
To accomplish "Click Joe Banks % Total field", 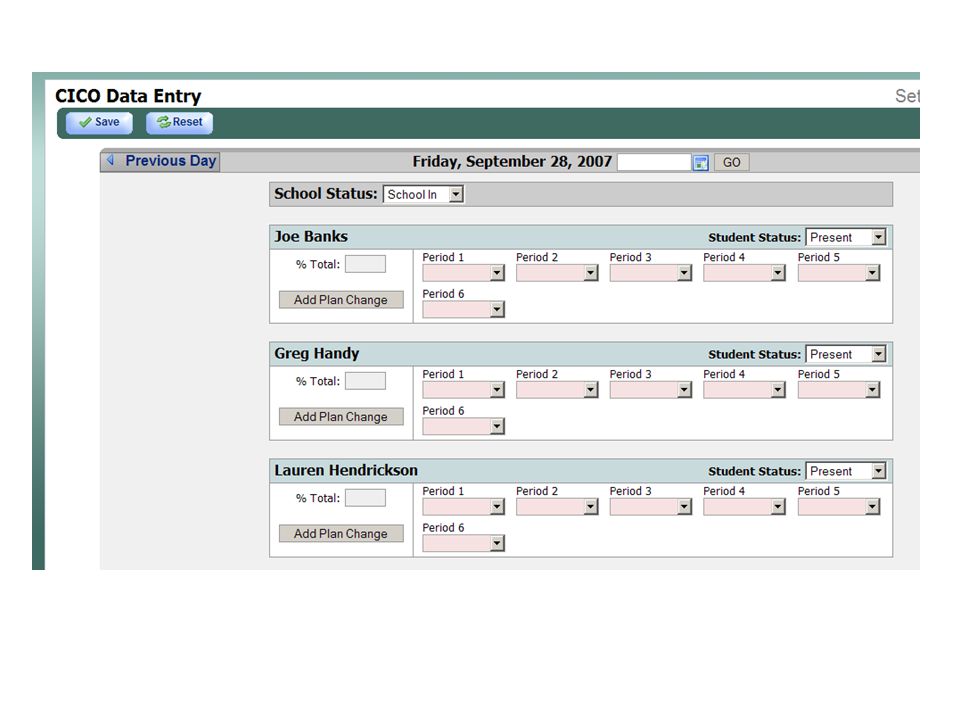I will 366,264.
